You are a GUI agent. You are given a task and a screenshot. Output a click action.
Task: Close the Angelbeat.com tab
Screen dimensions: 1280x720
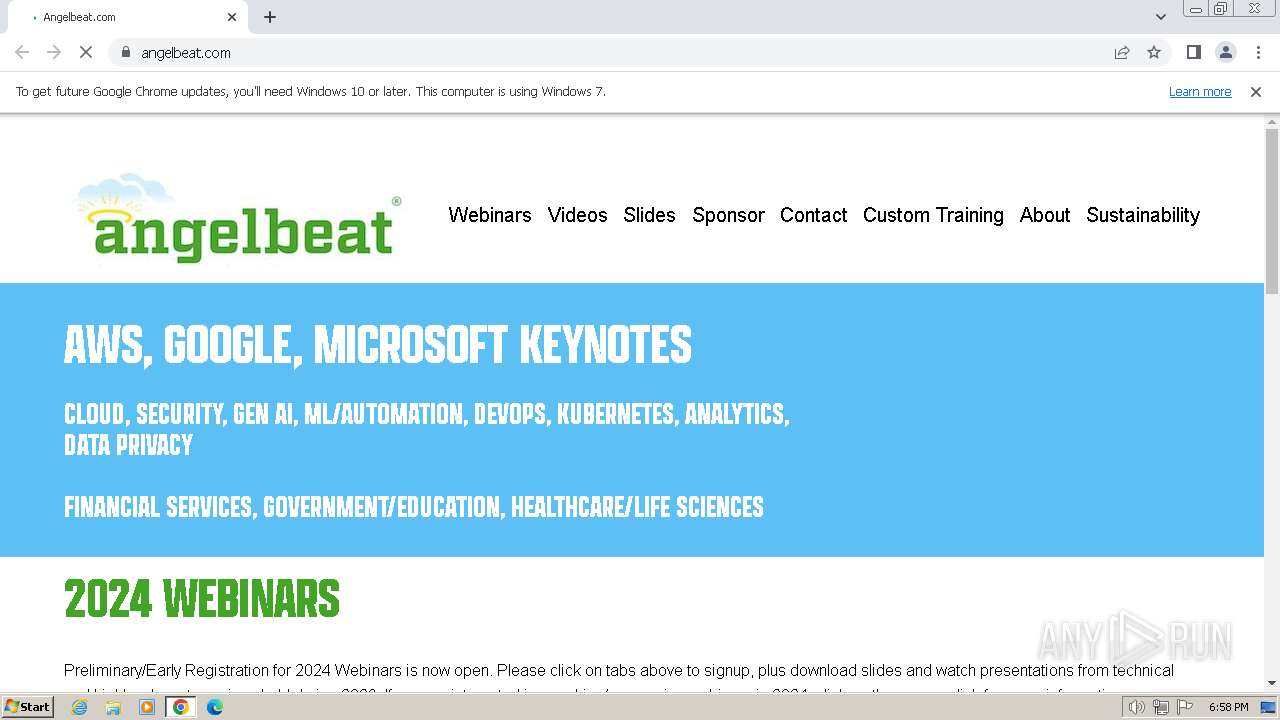click(x=232, y=17)
